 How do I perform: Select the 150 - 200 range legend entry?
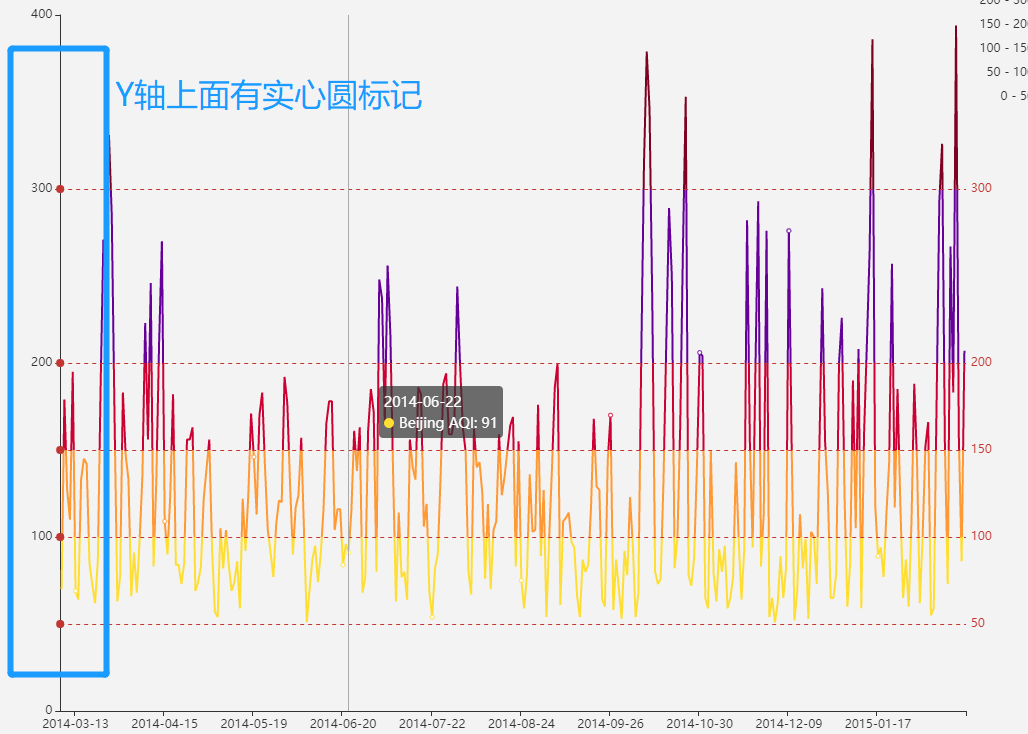[1004, 24]
